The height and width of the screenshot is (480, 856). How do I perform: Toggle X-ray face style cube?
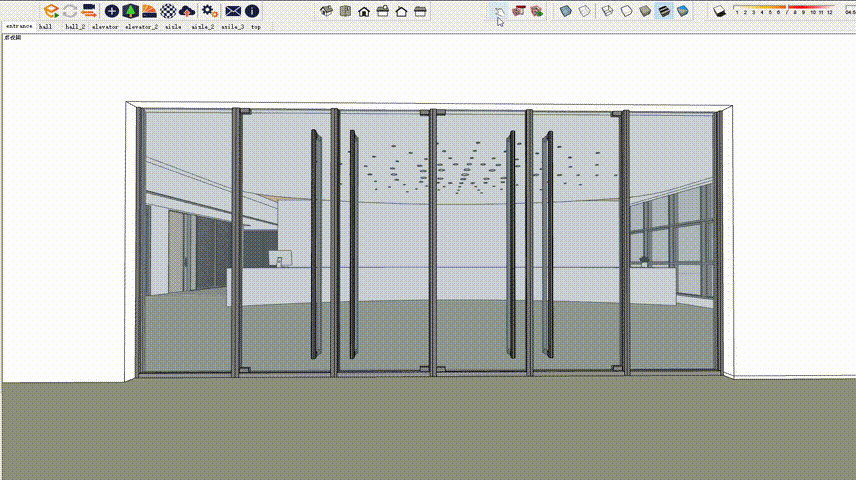566,11
